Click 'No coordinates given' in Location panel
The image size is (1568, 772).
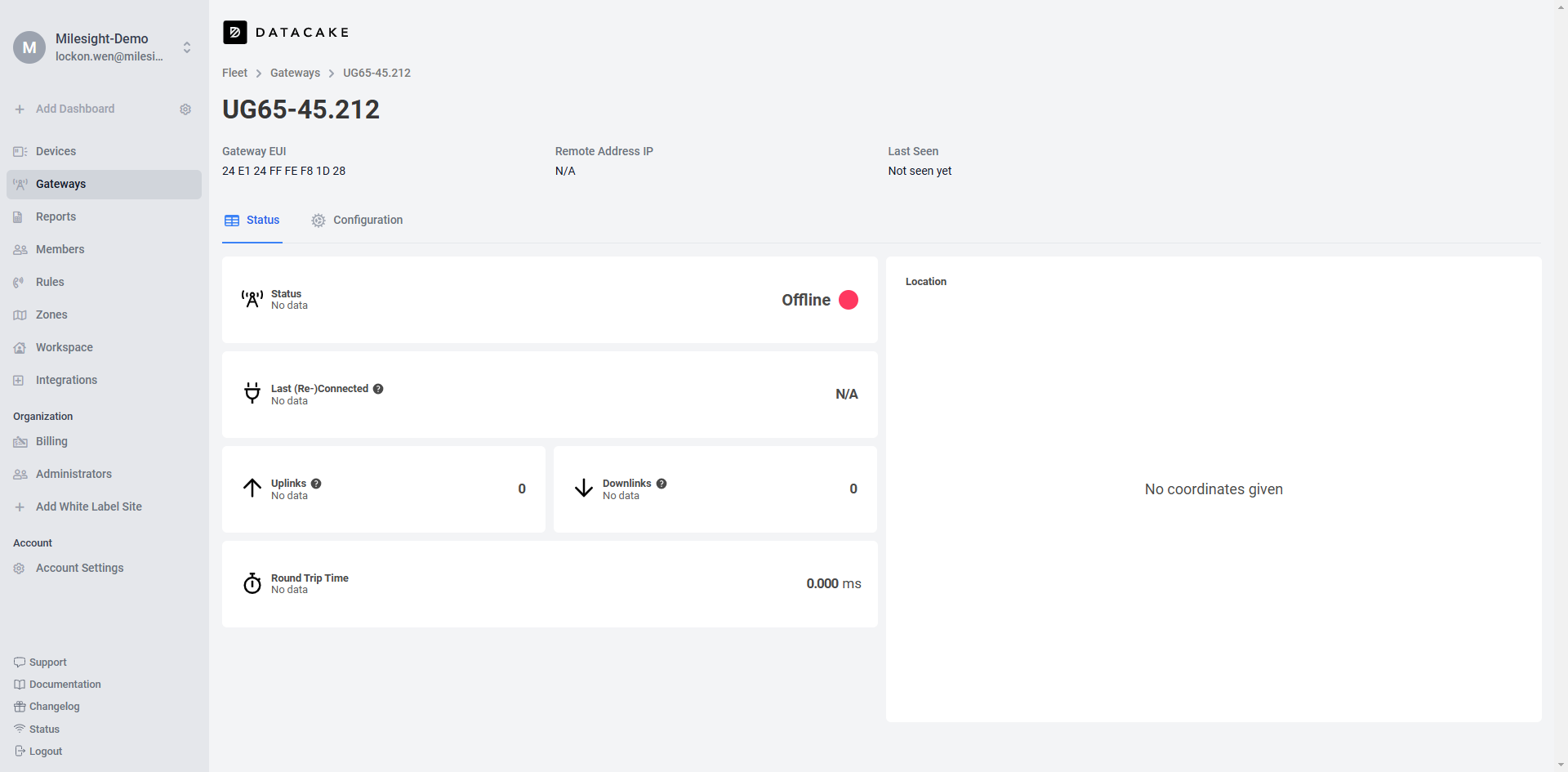(1214, 489)
